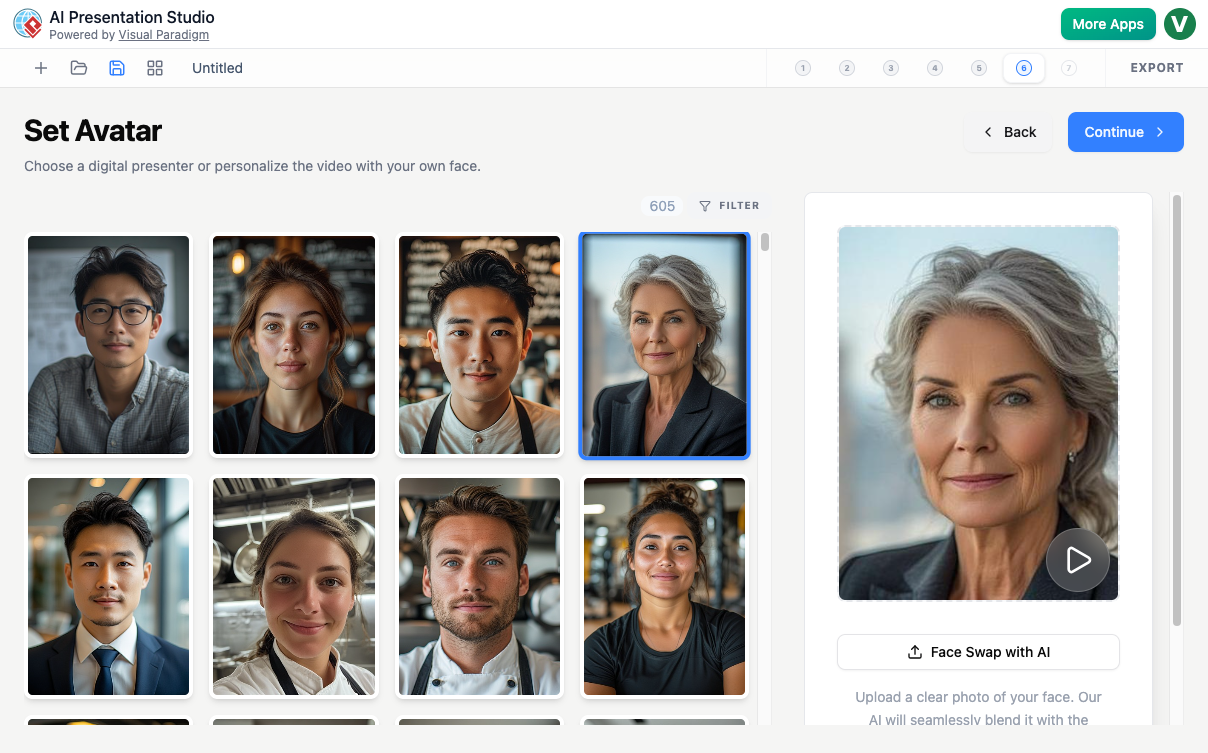1208x753 pixels.
Task: Click the avatar list scrollbar
Action: [x=765, y=242]
